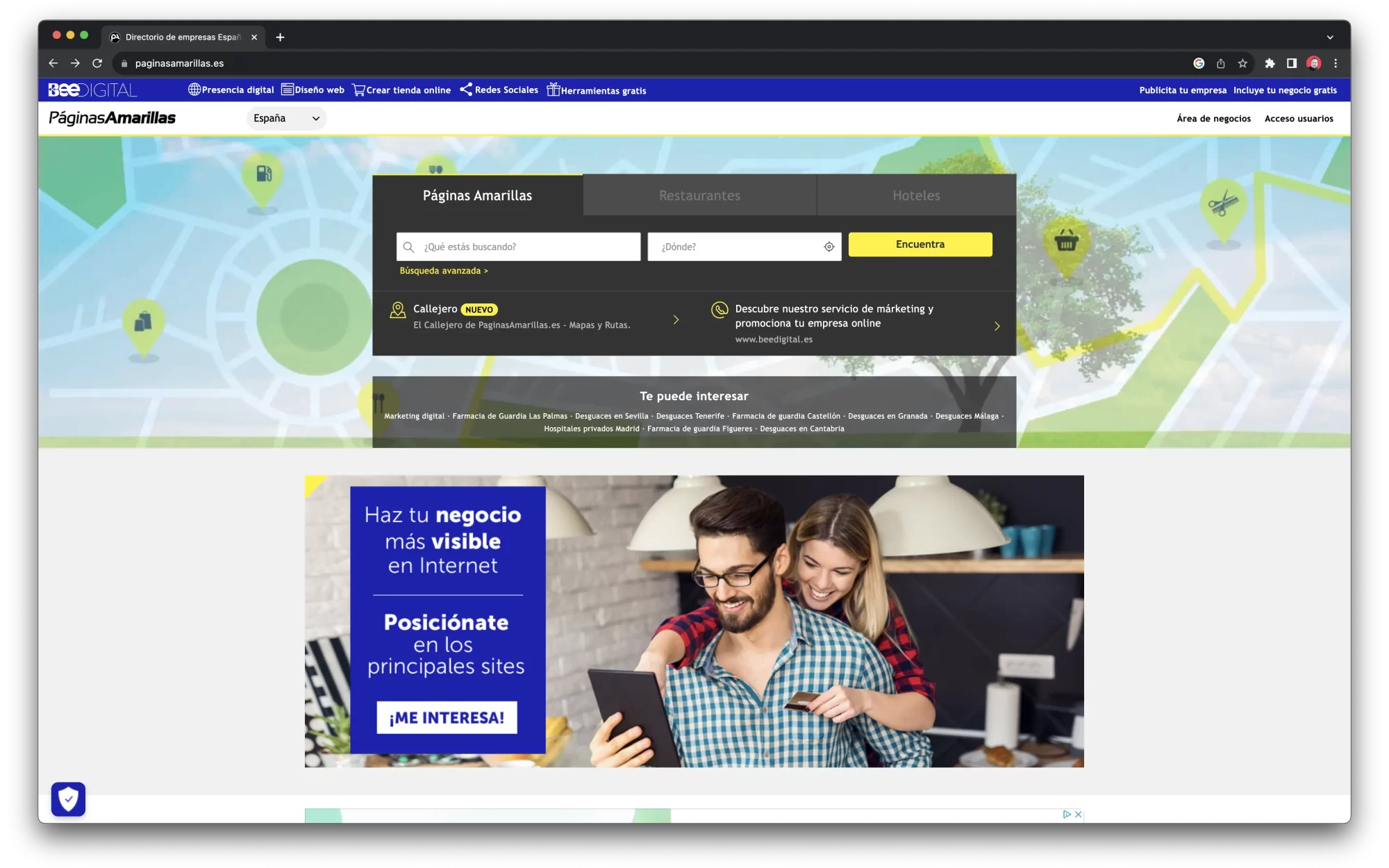Open the Extensions puzzle icon
Viewport: 1389px width, 868px height.
[1270, 63]
